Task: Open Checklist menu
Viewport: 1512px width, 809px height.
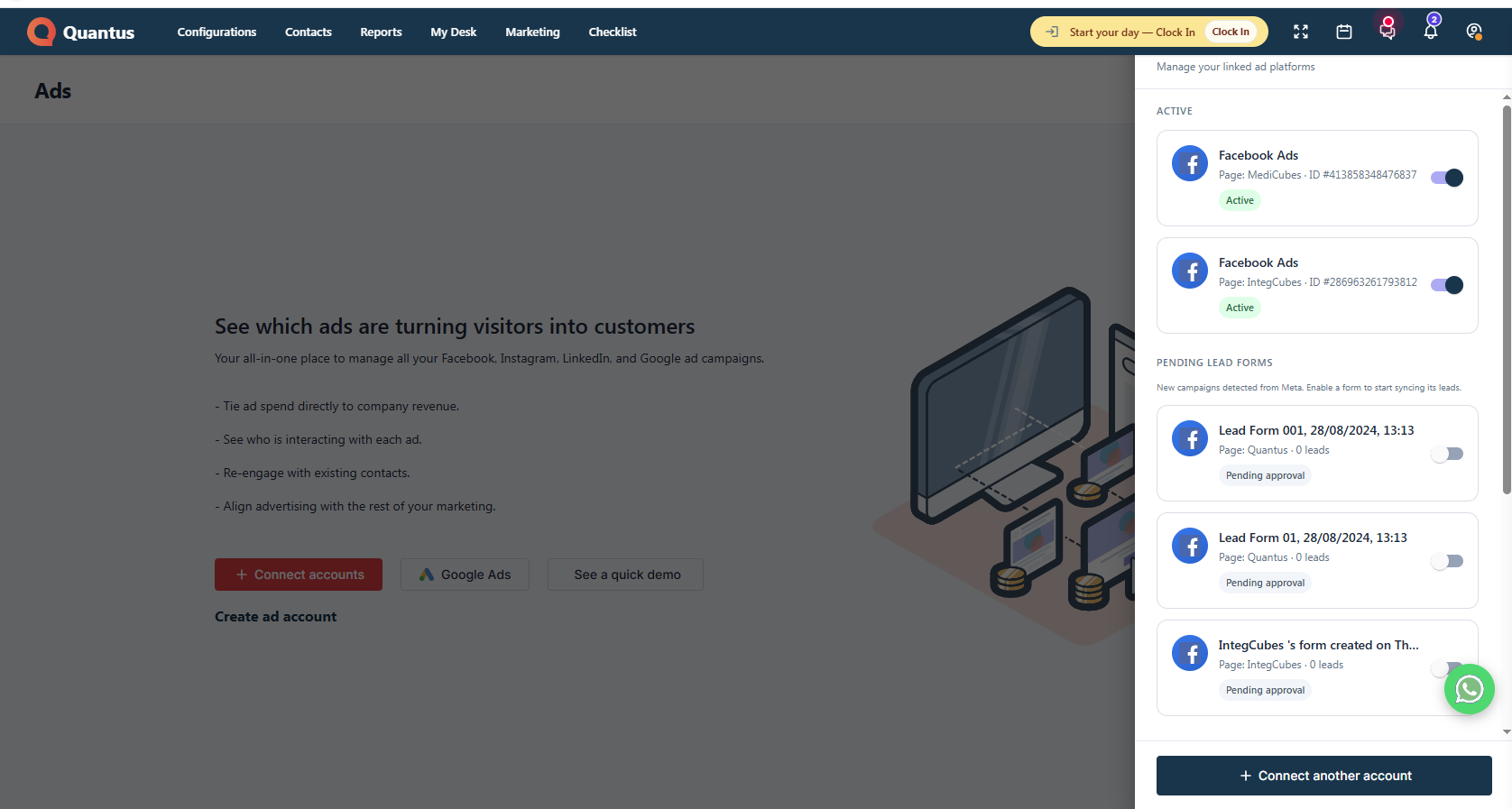Action: pos(613,32)
